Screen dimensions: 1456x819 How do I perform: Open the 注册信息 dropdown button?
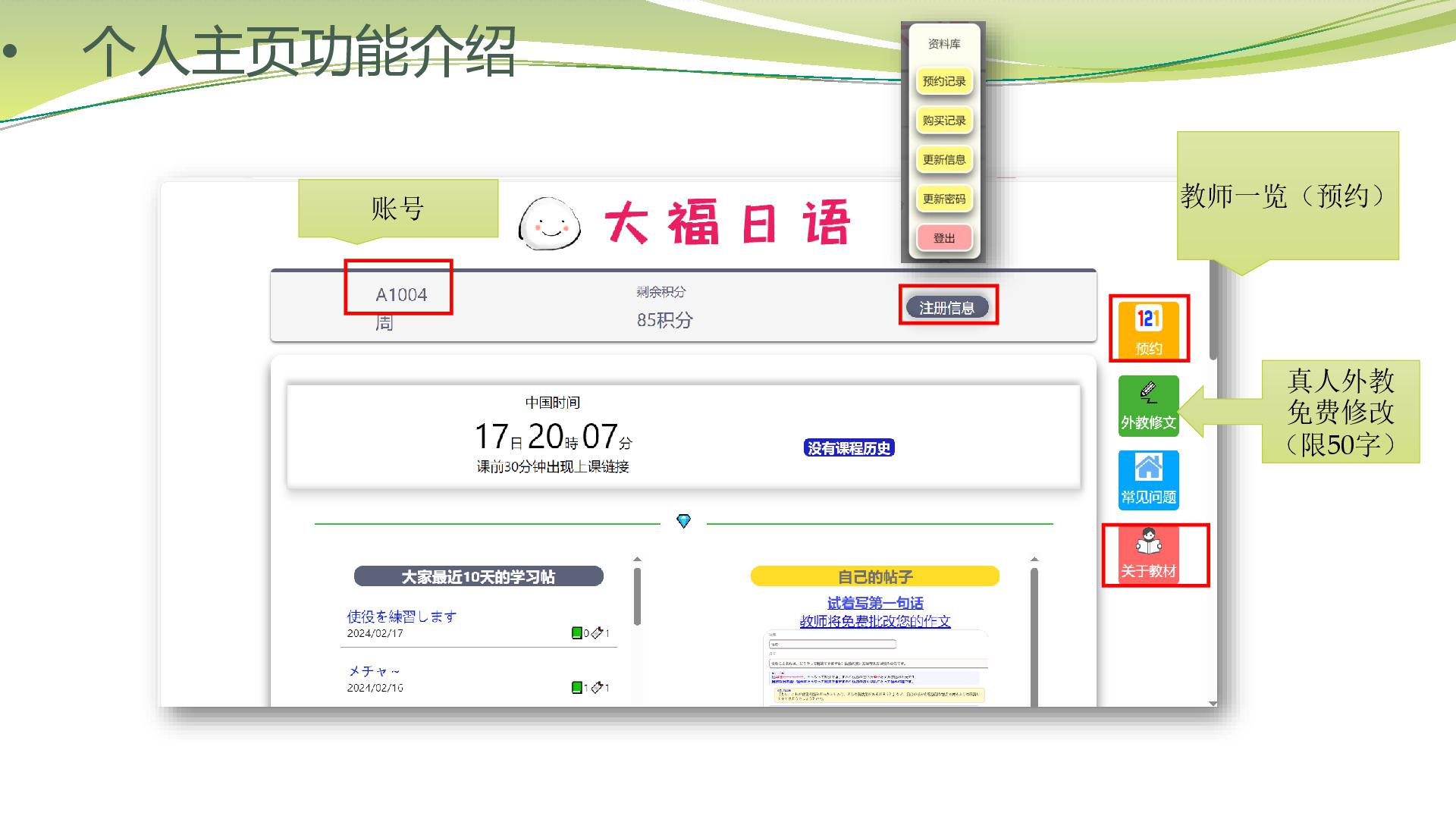[x=947, y=307]
